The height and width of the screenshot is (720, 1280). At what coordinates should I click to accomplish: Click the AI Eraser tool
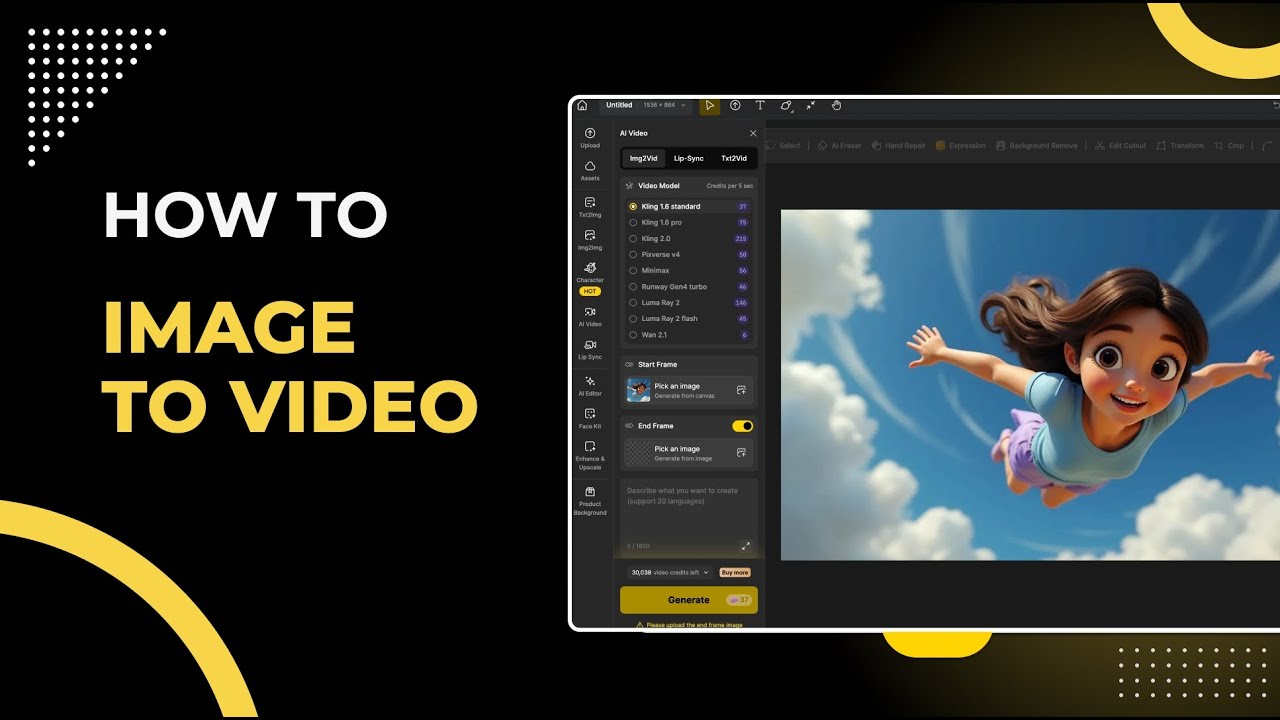(839, 146)
